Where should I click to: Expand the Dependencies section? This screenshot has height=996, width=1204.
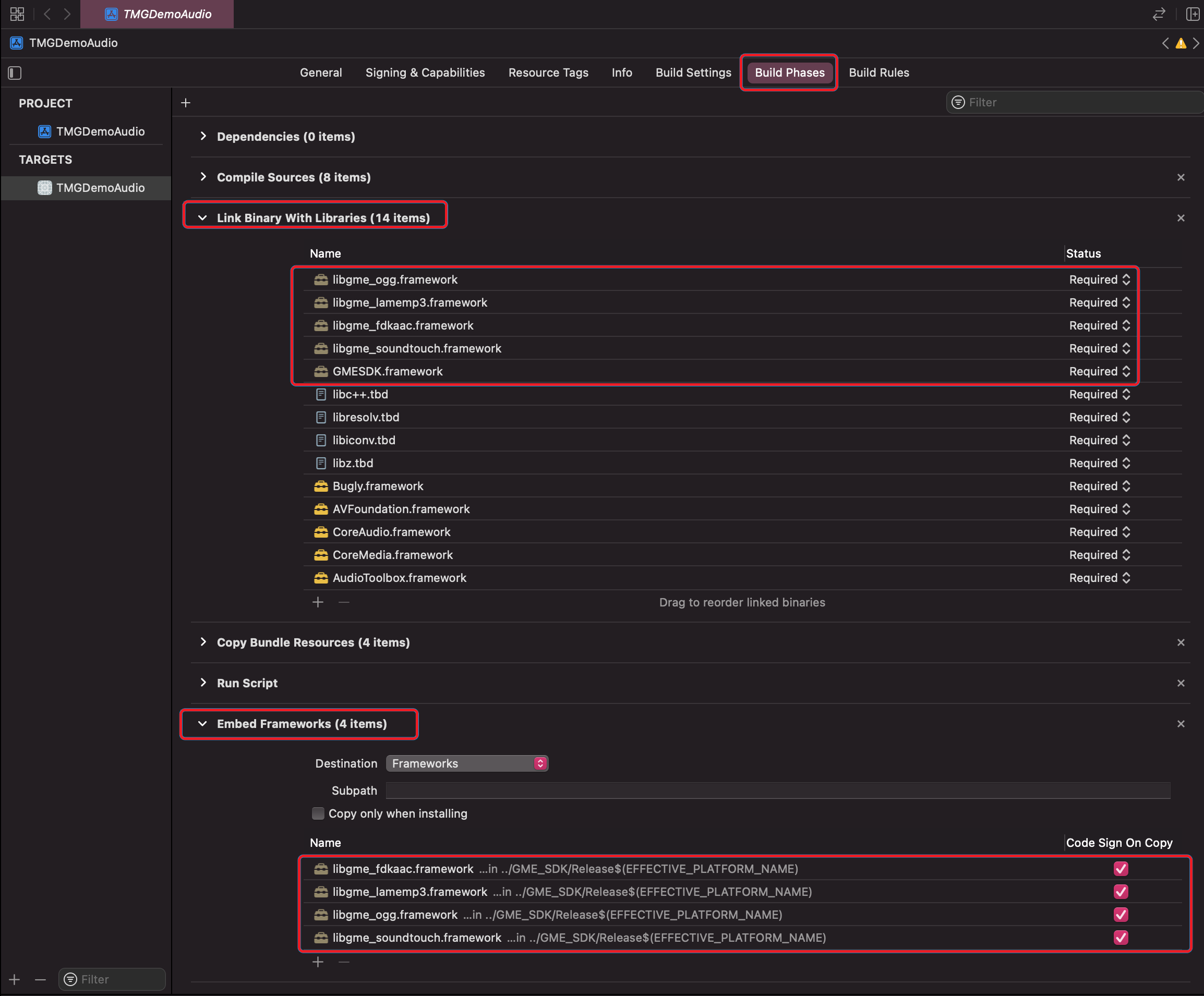pyautogui.click(x=203, y=137)
